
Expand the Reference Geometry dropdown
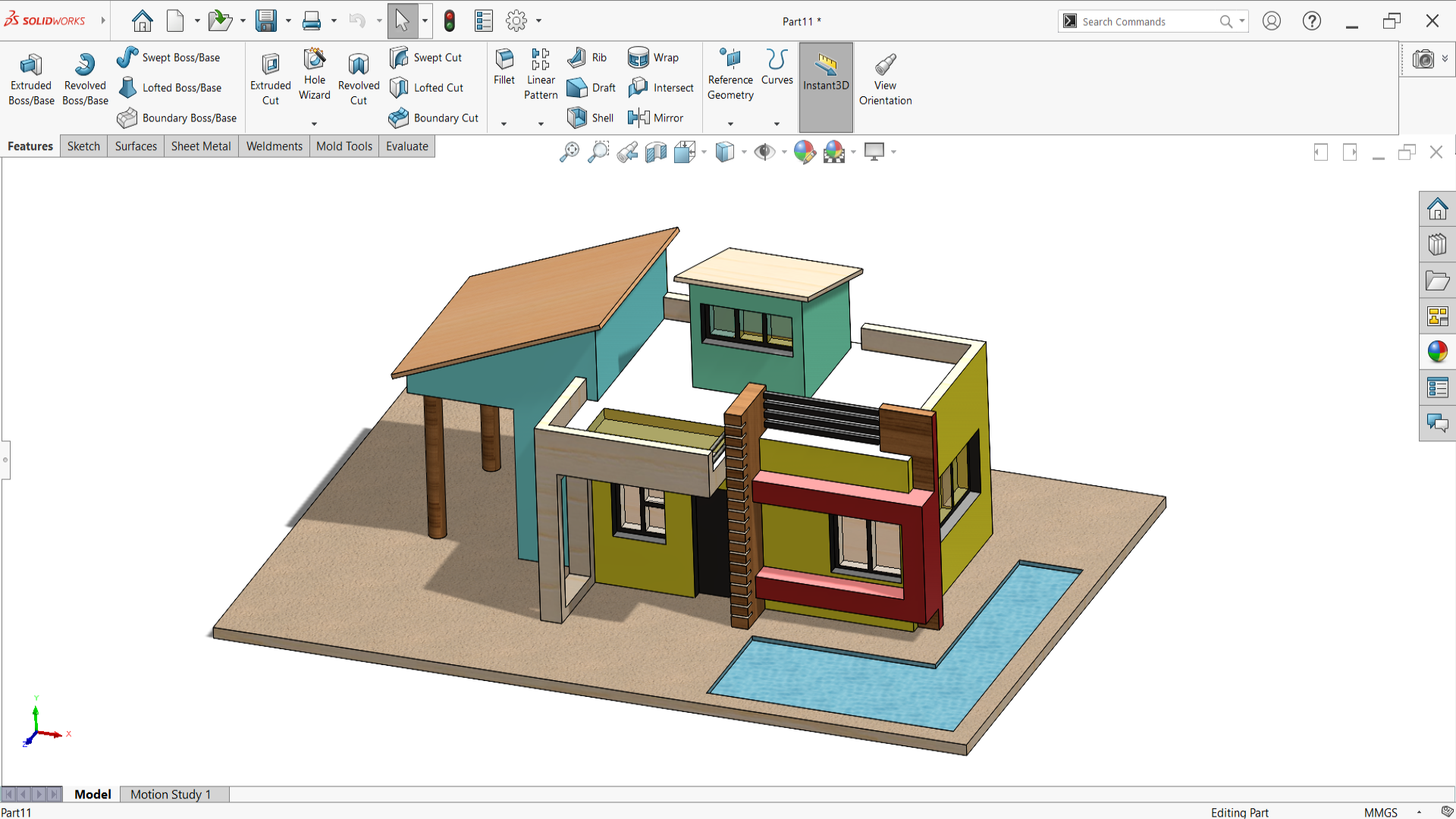tap(730, 124)
